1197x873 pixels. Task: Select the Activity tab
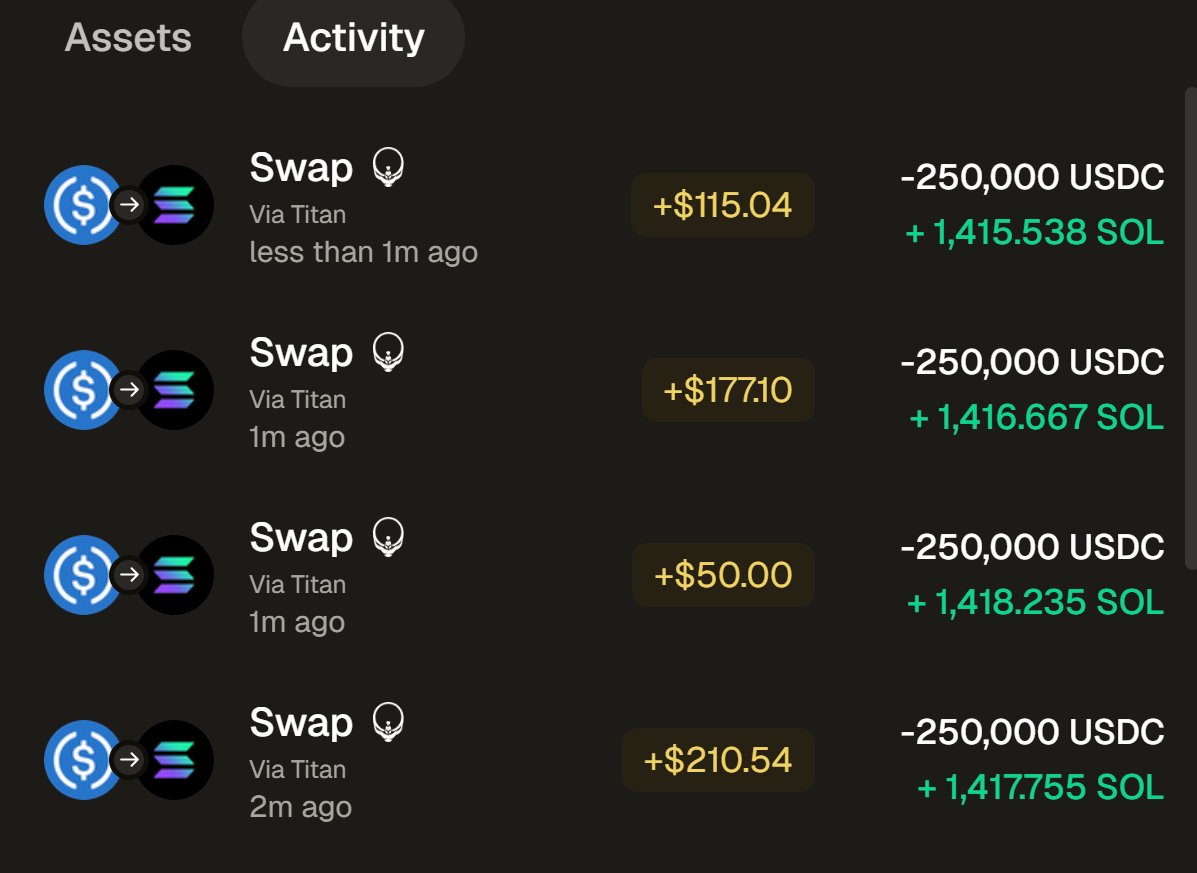(x=353, y=38)
